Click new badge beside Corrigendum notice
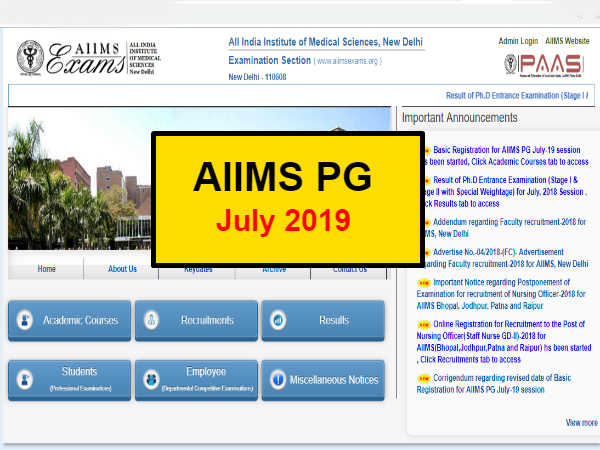The width and height of the screenshot is (600, 450). (424, 378)
